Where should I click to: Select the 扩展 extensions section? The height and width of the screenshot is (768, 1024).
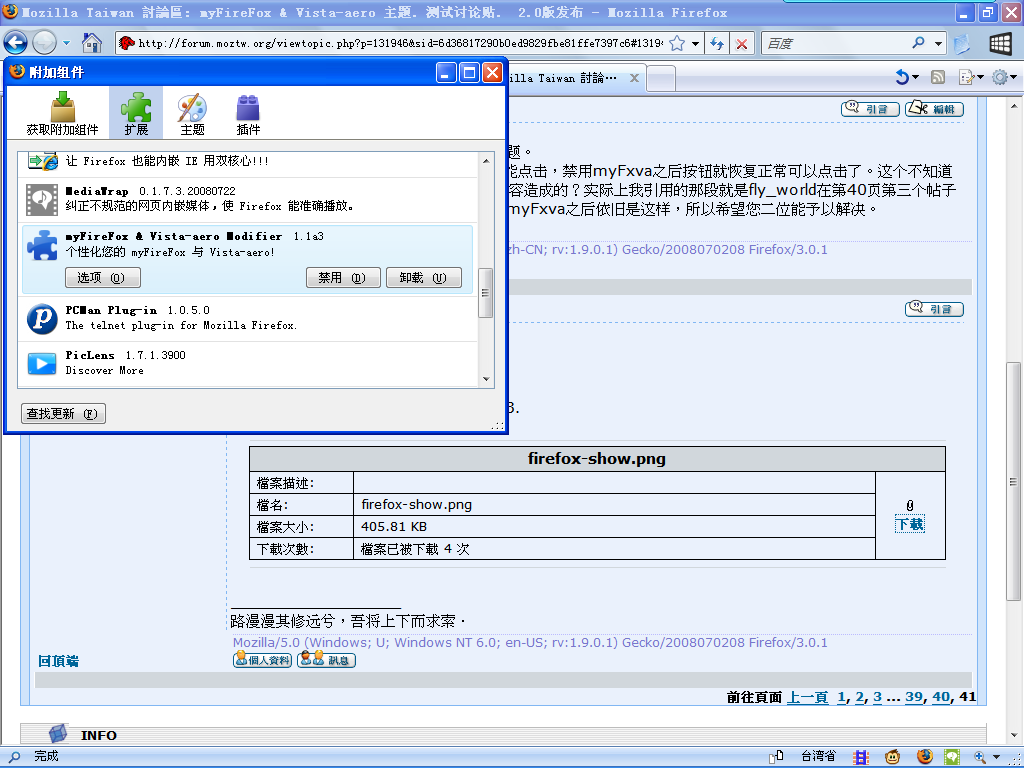point(136,113)
